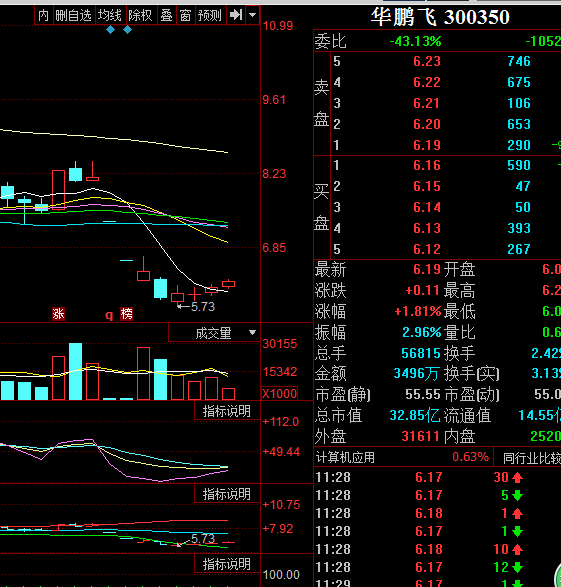Click 删自选 to remove from watchlist

(74, 16)
